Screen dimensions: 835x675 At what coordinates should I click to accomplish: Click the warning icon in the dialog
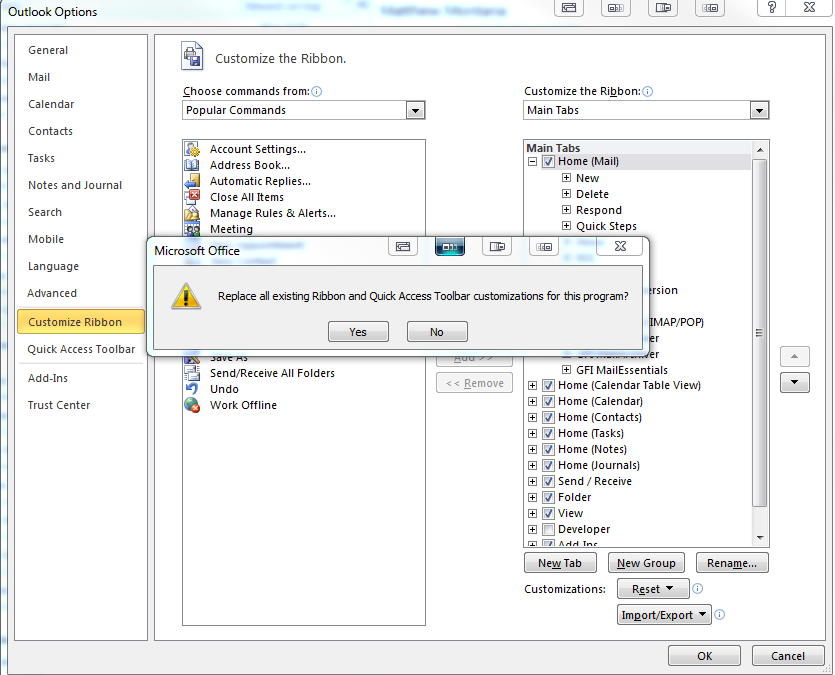tap(186, 297)
